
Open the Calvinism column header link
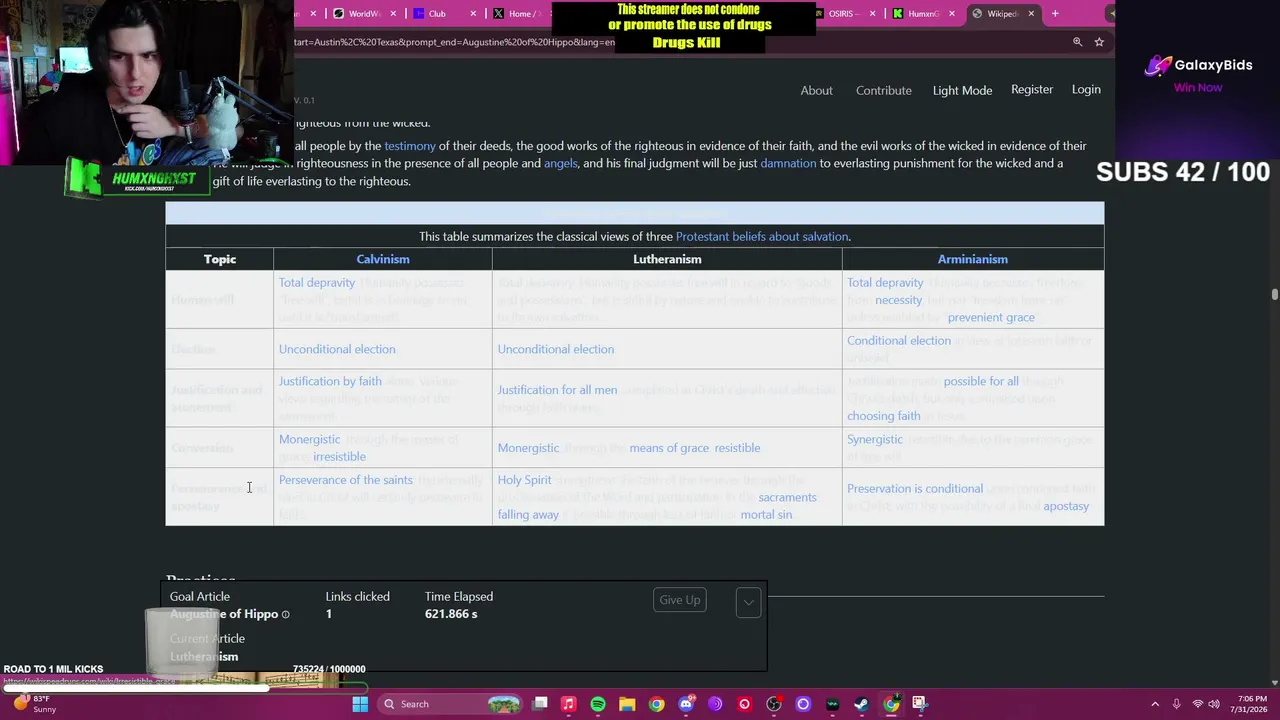click(383, 259)
